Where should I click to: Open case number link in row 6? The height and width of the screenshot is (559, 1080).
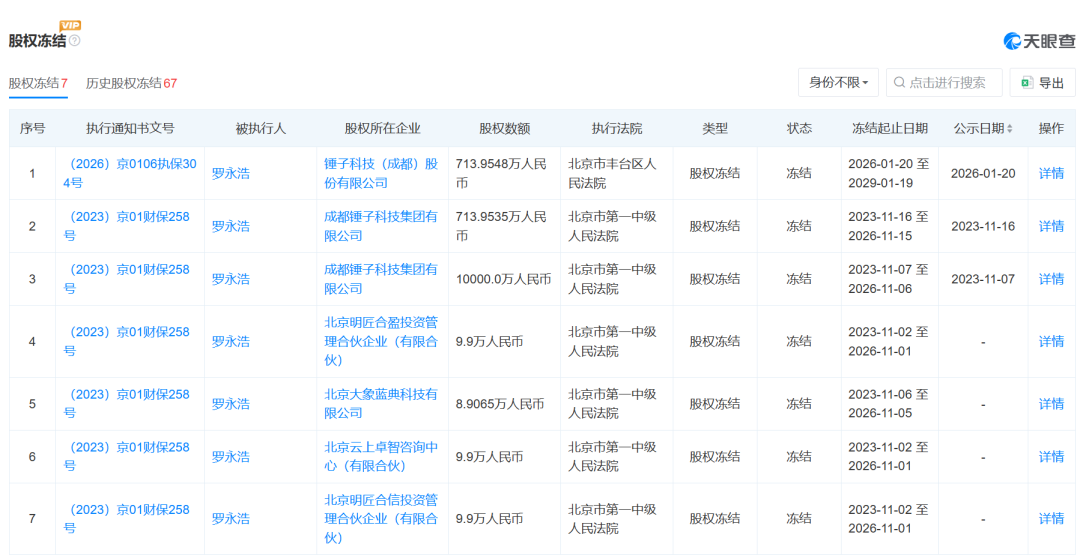pyautogui.click(x=126, y=456)
